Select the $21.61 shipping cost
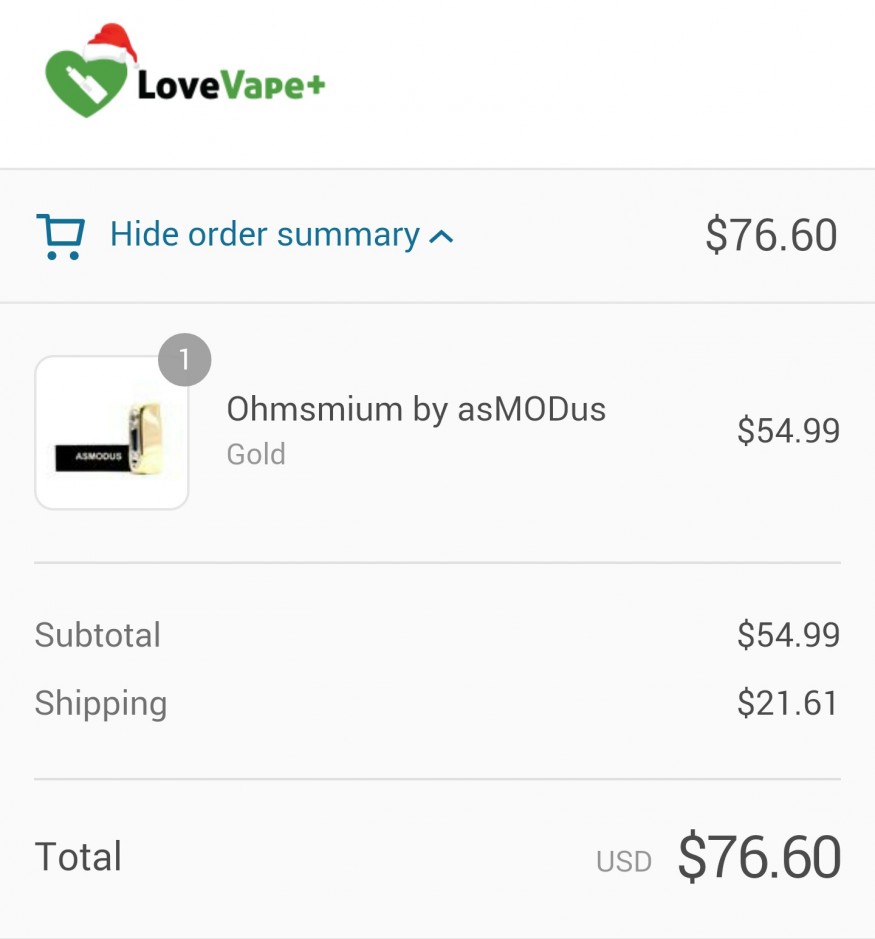The image size is (875, 939). [x=788, y=703]
